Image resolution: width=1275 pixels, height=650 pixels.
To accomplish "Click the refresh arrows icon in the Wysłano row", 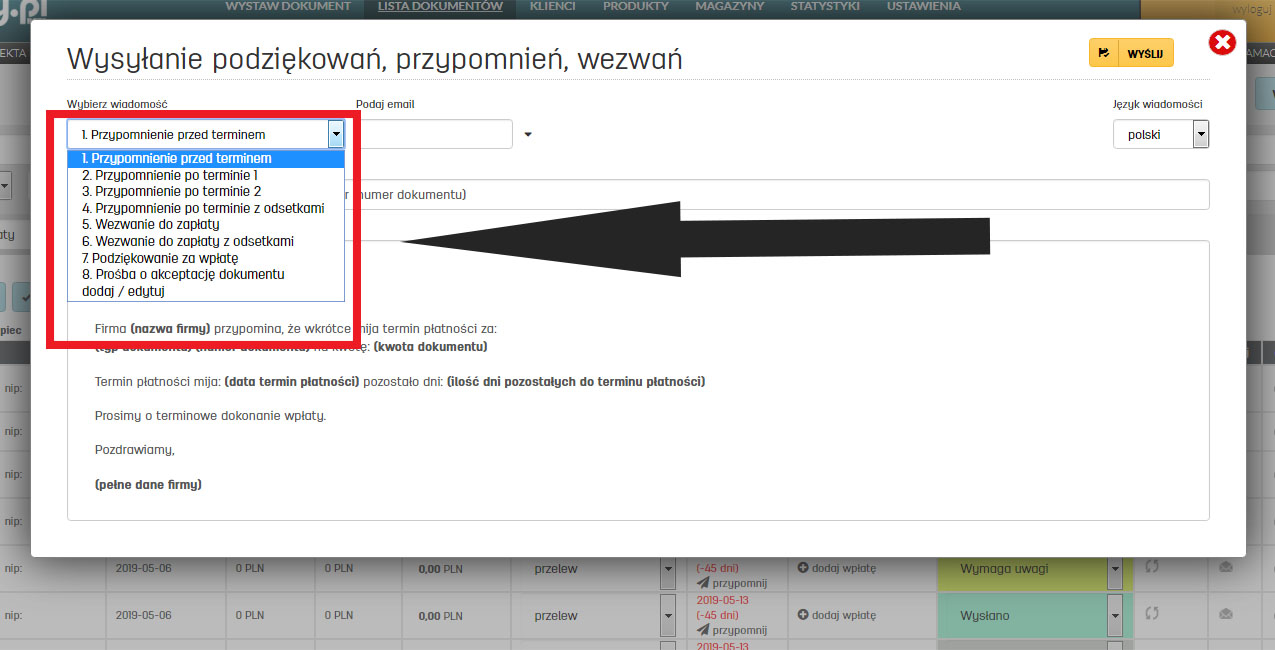I will [x=1152, y=614].
